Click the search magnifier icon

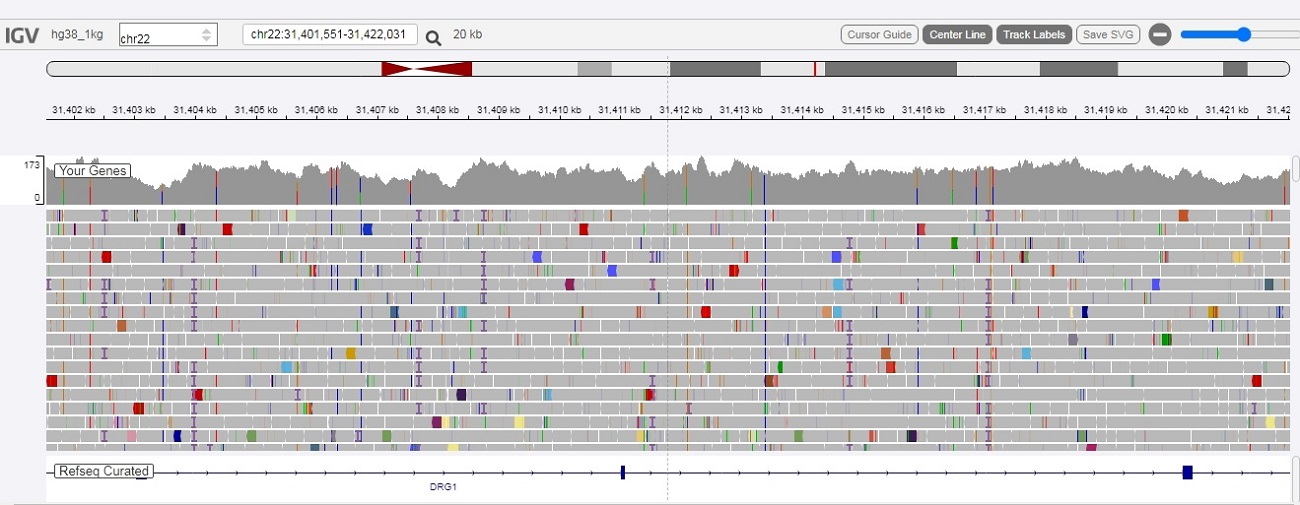[433, 37]
